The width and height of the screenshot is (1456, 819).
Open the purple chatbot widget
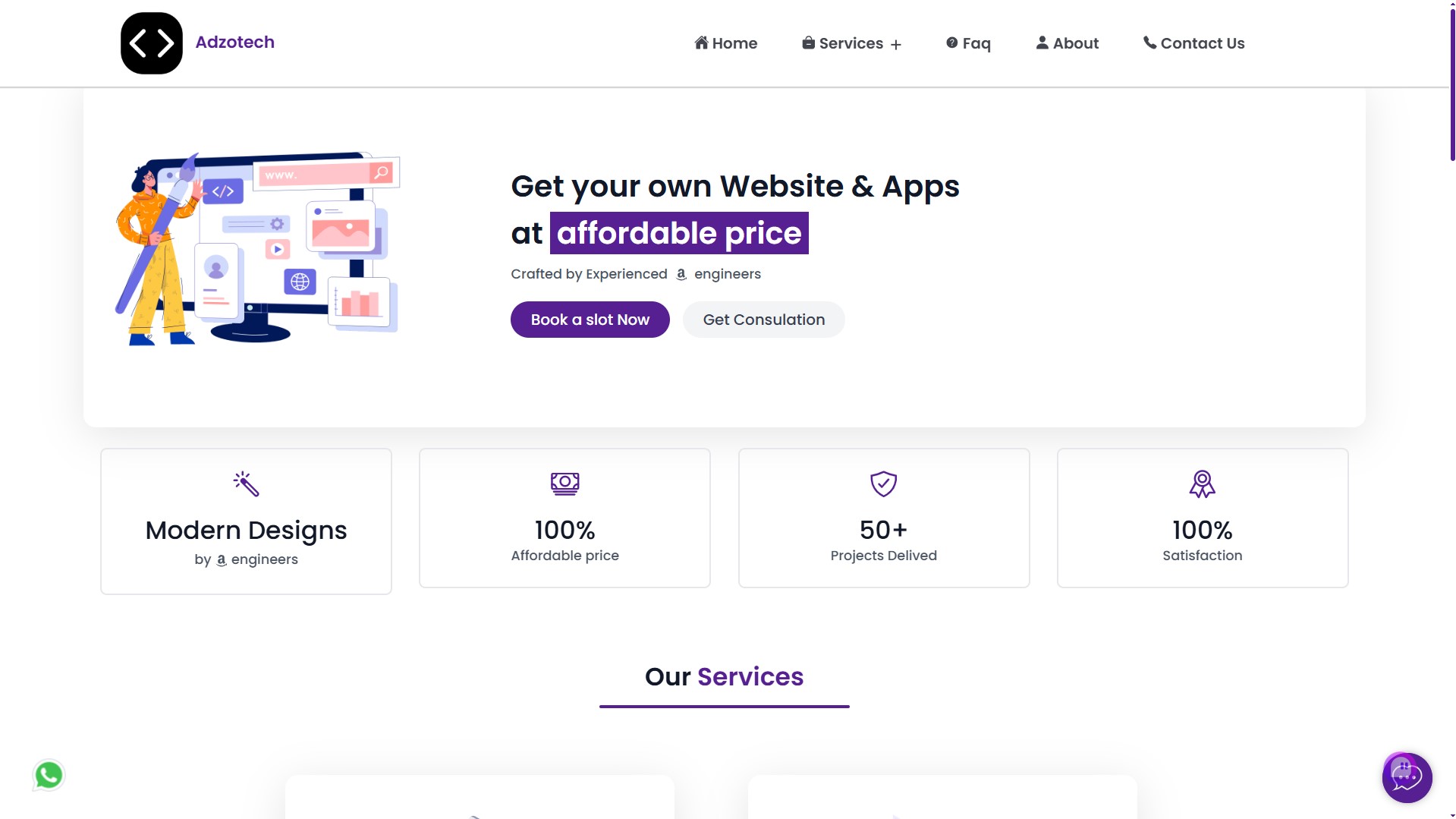click(1407, 777)
